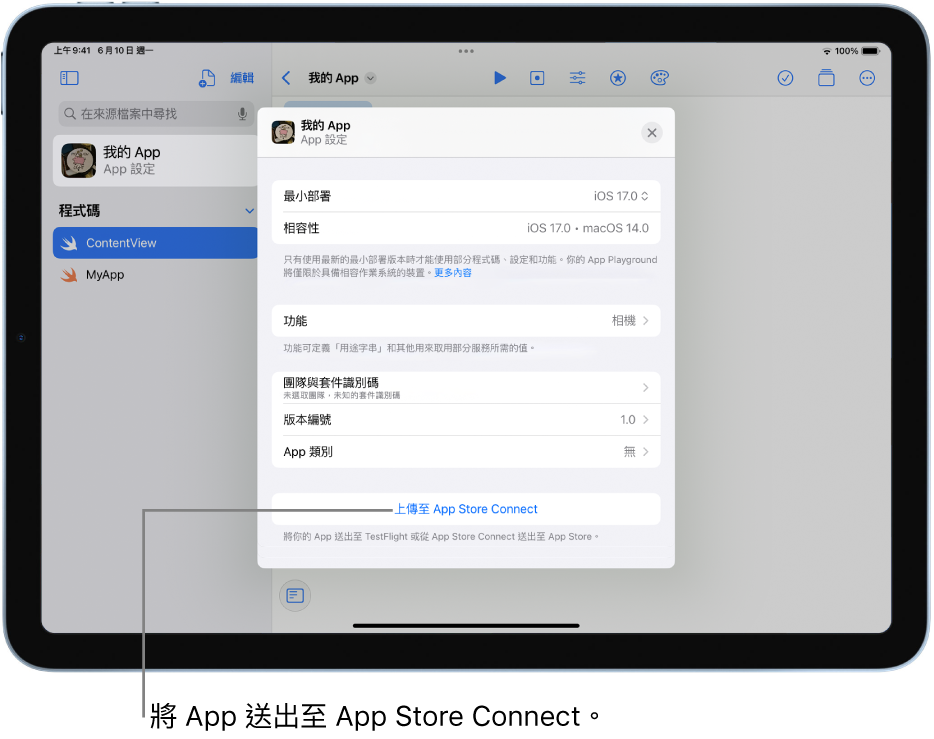Open the sliders settings icon
The height and width of the screenshot is (739, 934).
click(x=577, y=78)
